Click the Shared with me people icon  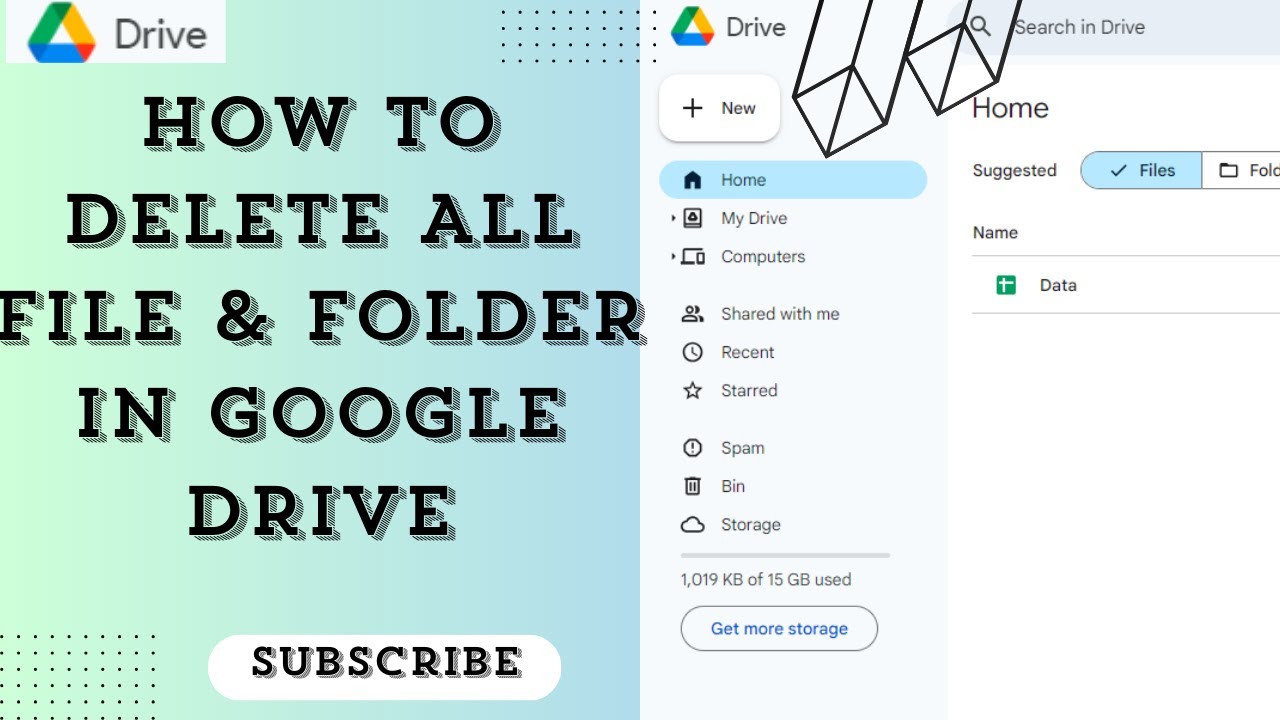pyautogui.click(x=692, y=314)
